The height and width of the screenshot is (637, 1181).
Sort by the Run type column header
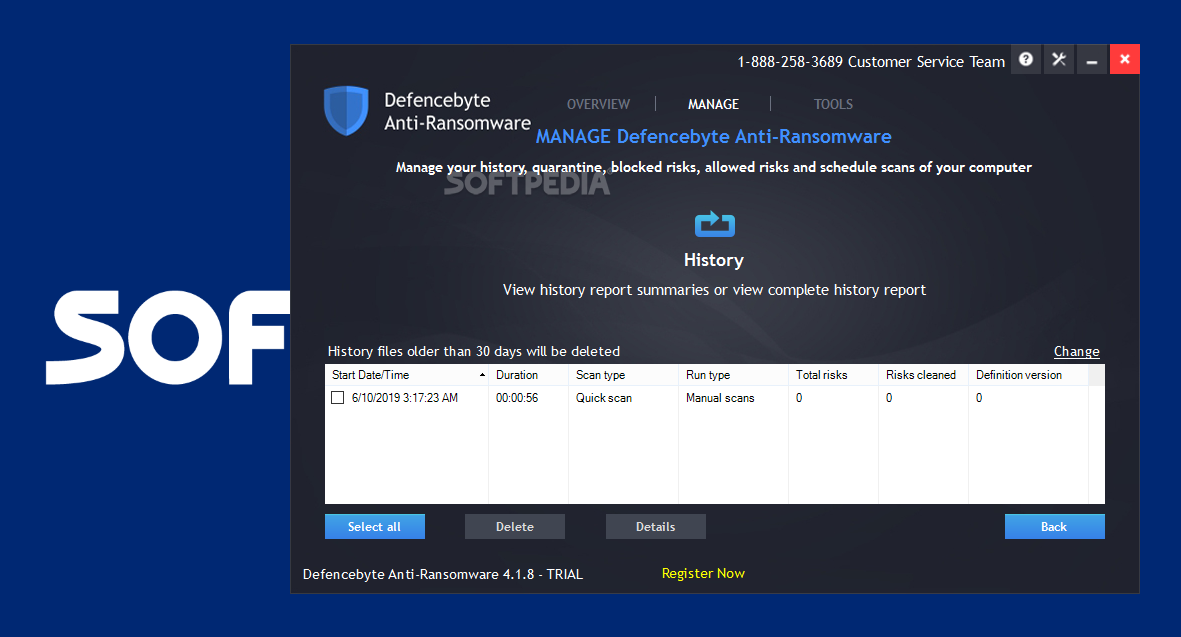(x=734, y=375)
